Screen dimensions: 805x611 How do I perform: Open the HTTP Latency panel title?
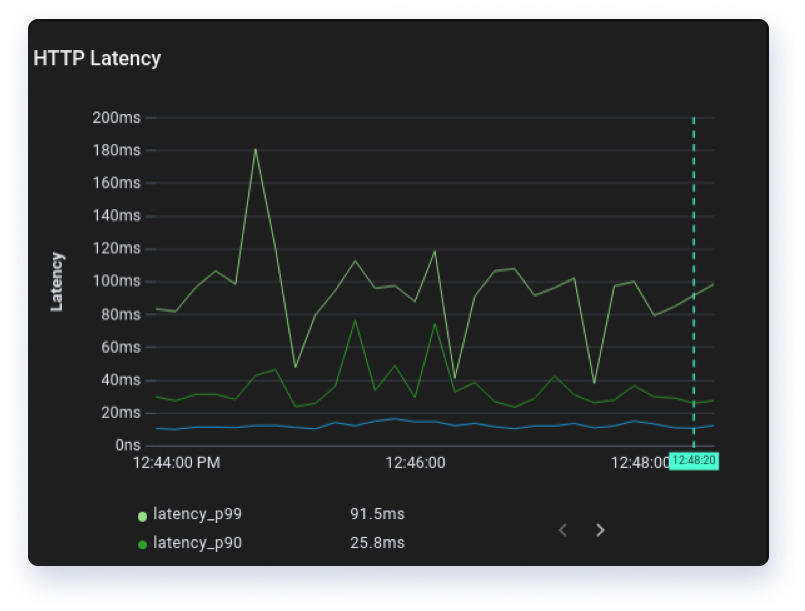[97, 59]
